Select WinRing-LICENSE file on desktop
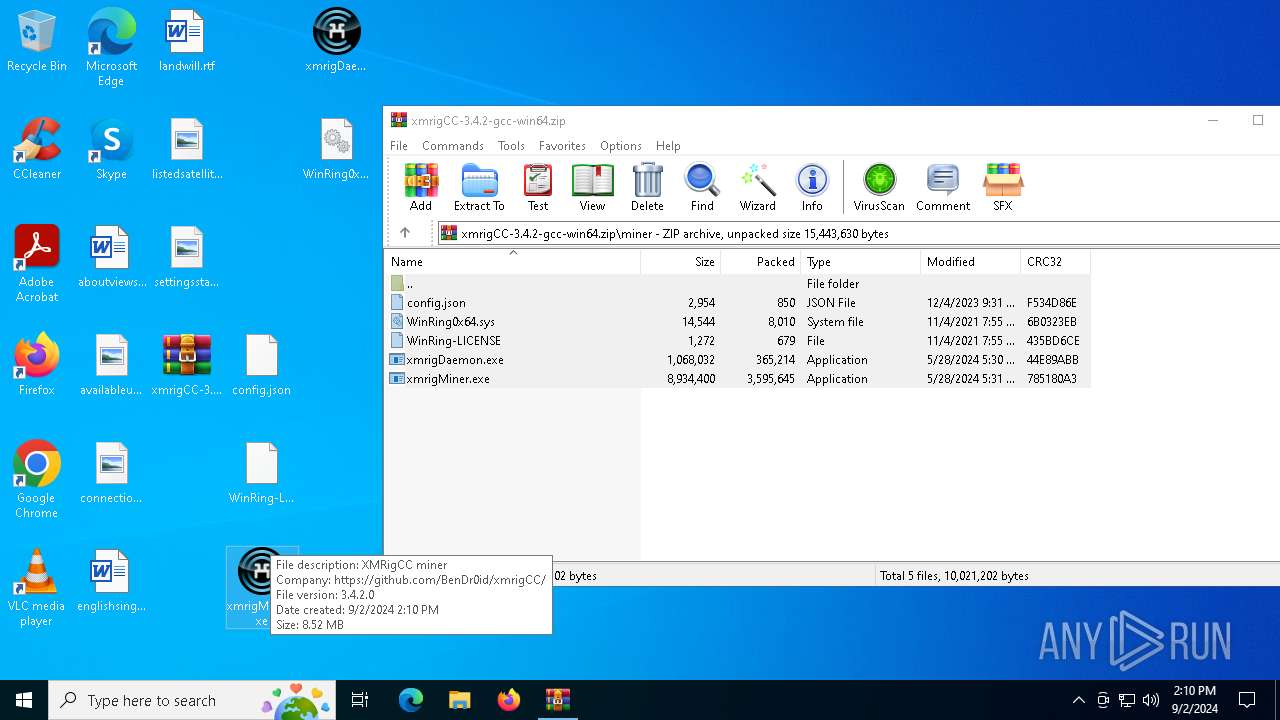Screen dimensions: 1280x720 (x=261, y=474)
